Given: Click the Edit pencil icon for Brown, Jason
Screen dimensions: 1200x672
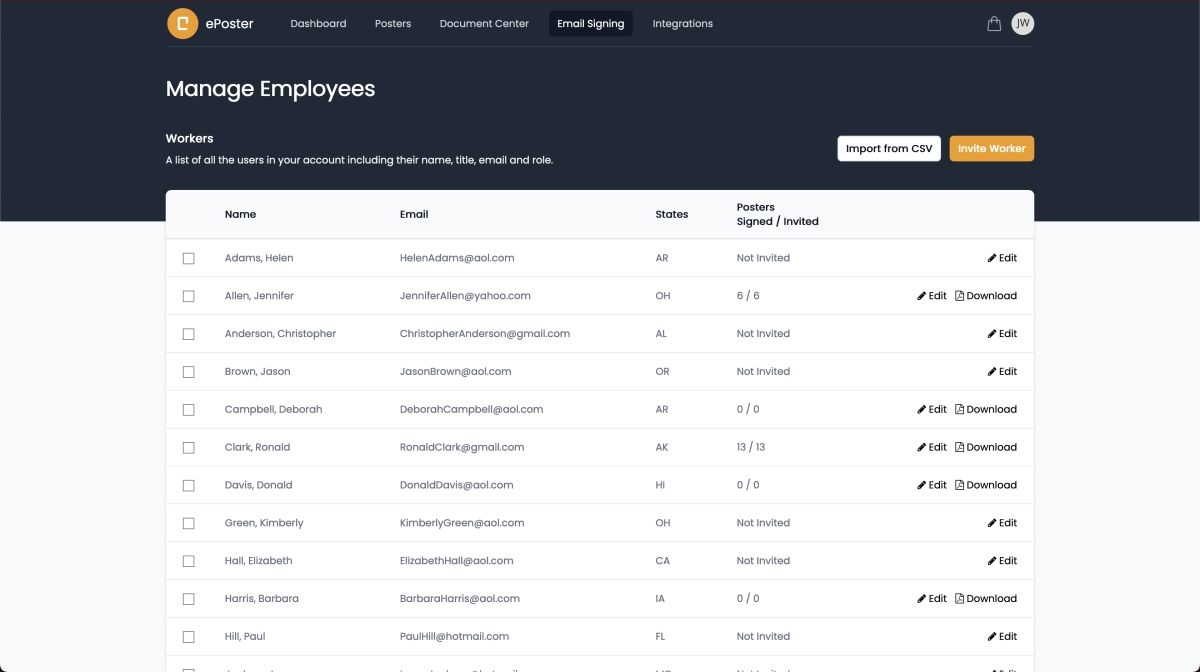Looking at the screenshot, I should [990, 371].
